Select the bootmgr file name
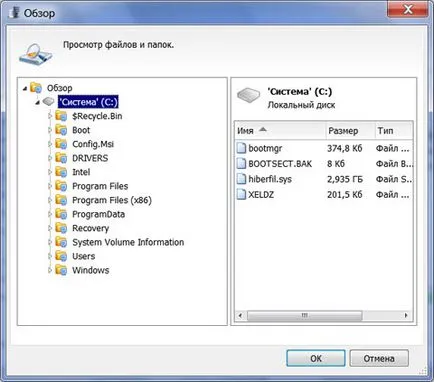 (x=265, y=148)
